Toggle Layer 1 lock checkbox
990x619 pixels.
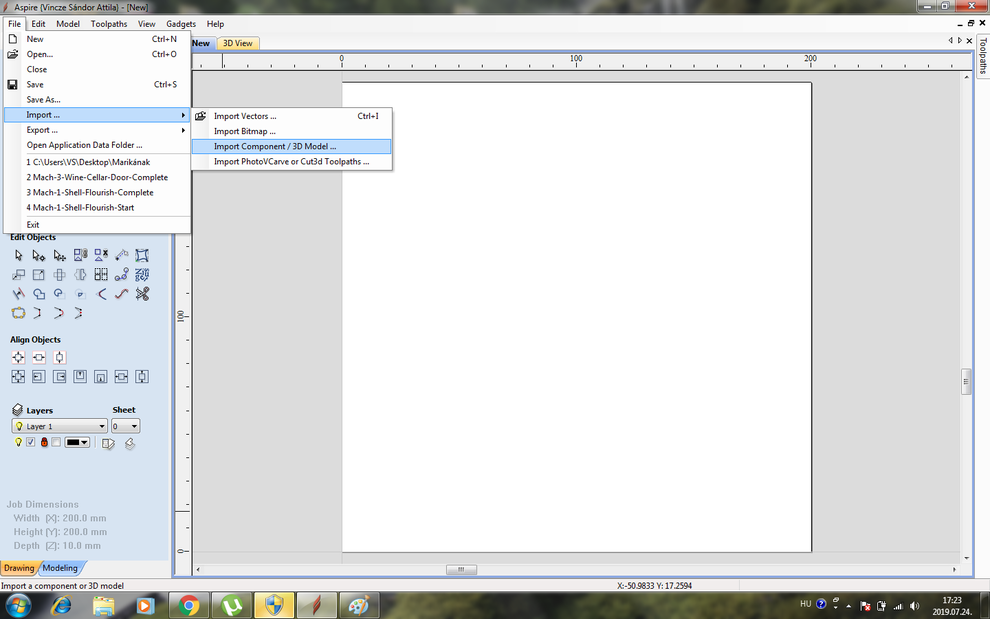56,442
